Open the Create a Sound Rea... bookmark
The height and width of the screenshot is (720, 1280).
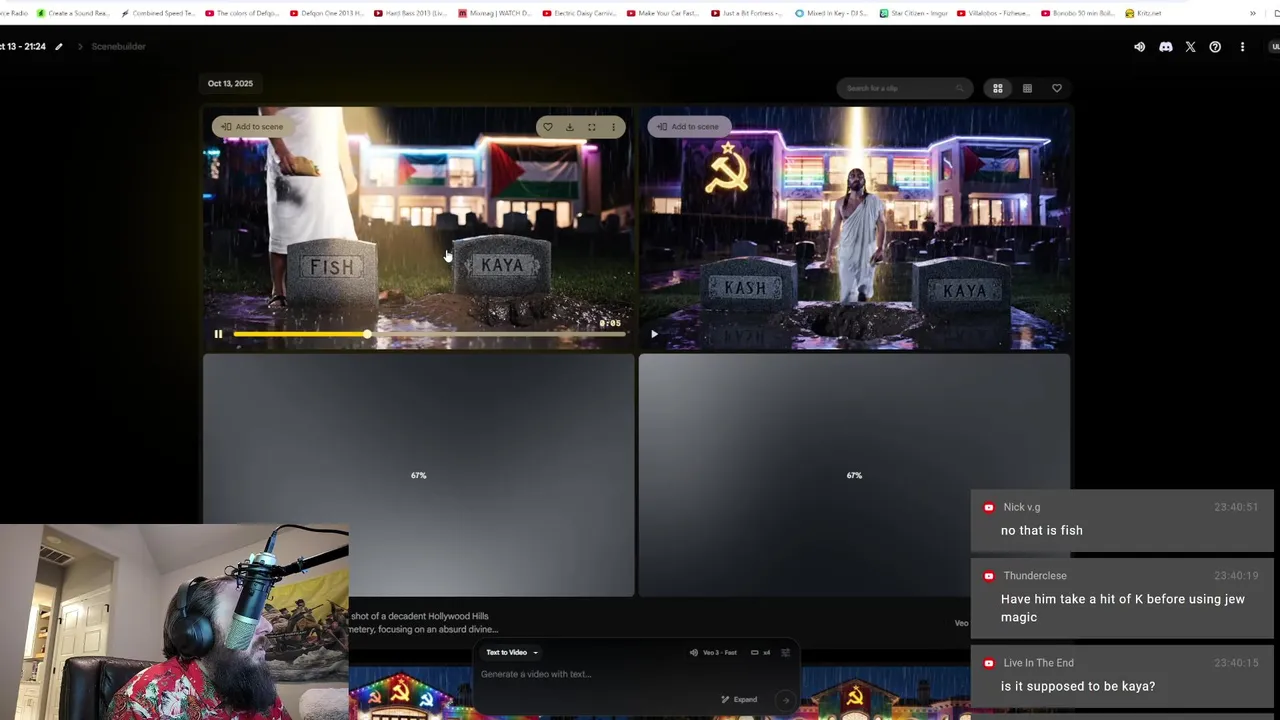[74, 13]
